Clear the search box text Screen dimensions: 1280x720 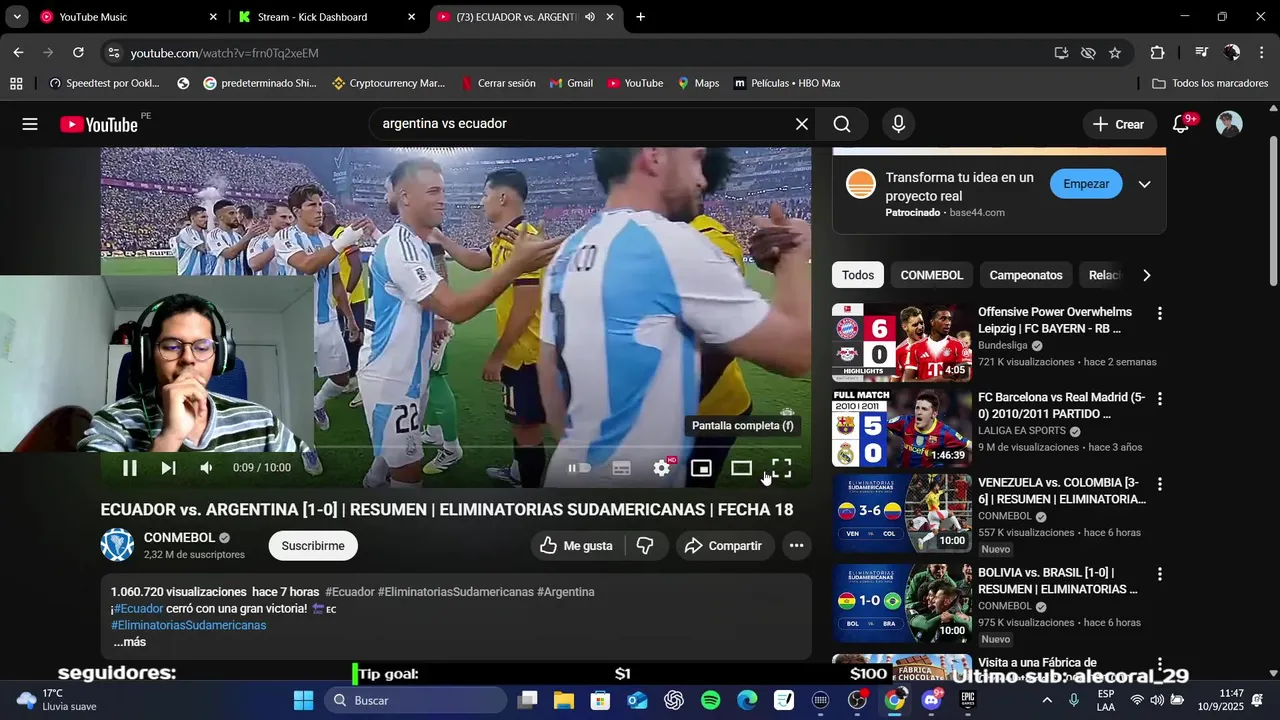point(801,124)
